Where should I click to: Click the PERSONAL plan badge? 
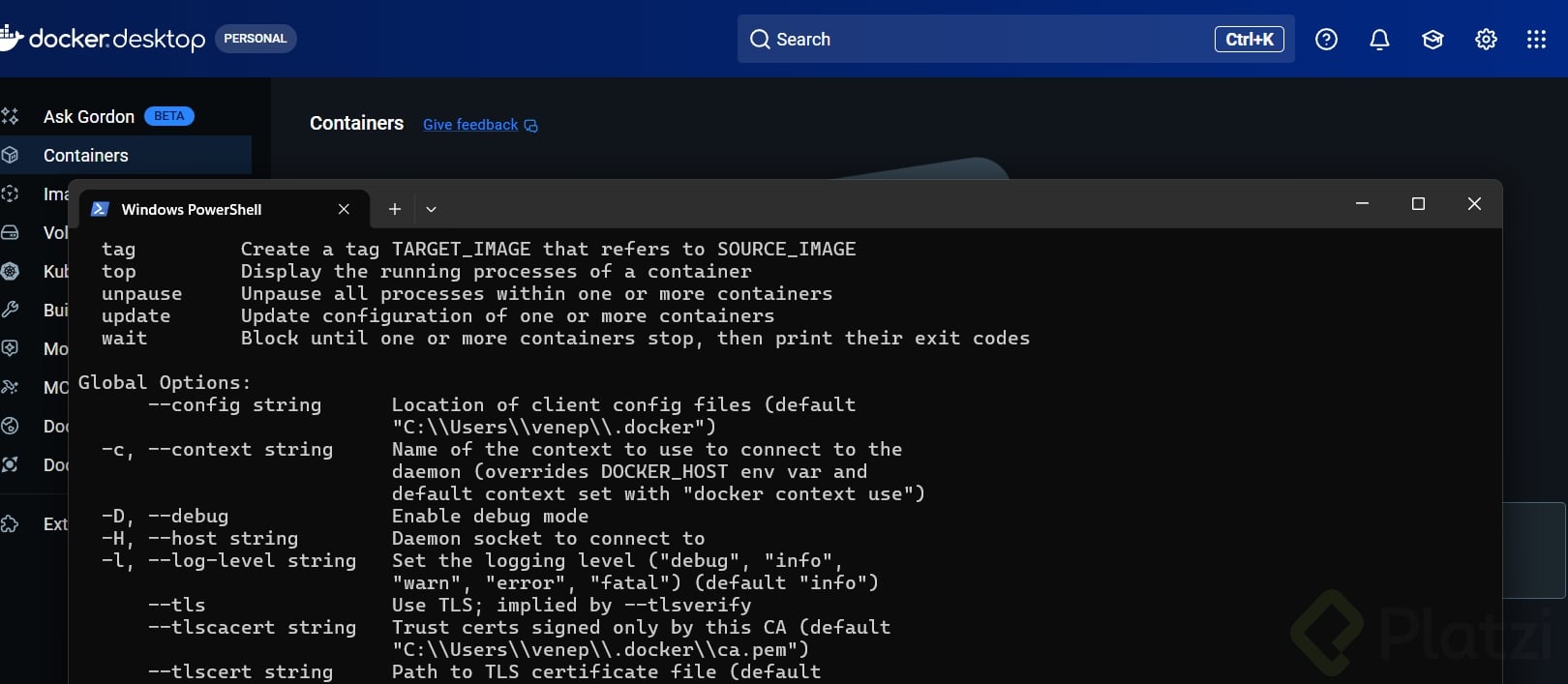click(x=256, y=39)
